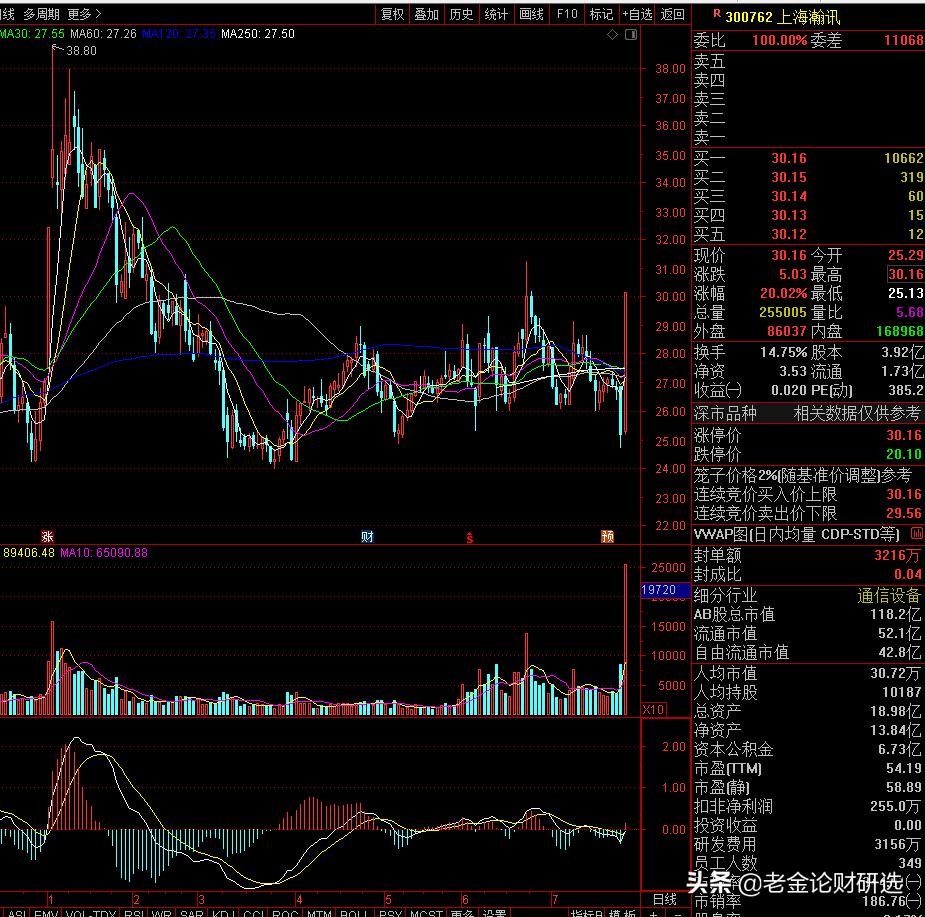Viewport: 925px width, 917px height.
Task: Click the 细分行业 通信设备 link
Action: coord(888,595)
